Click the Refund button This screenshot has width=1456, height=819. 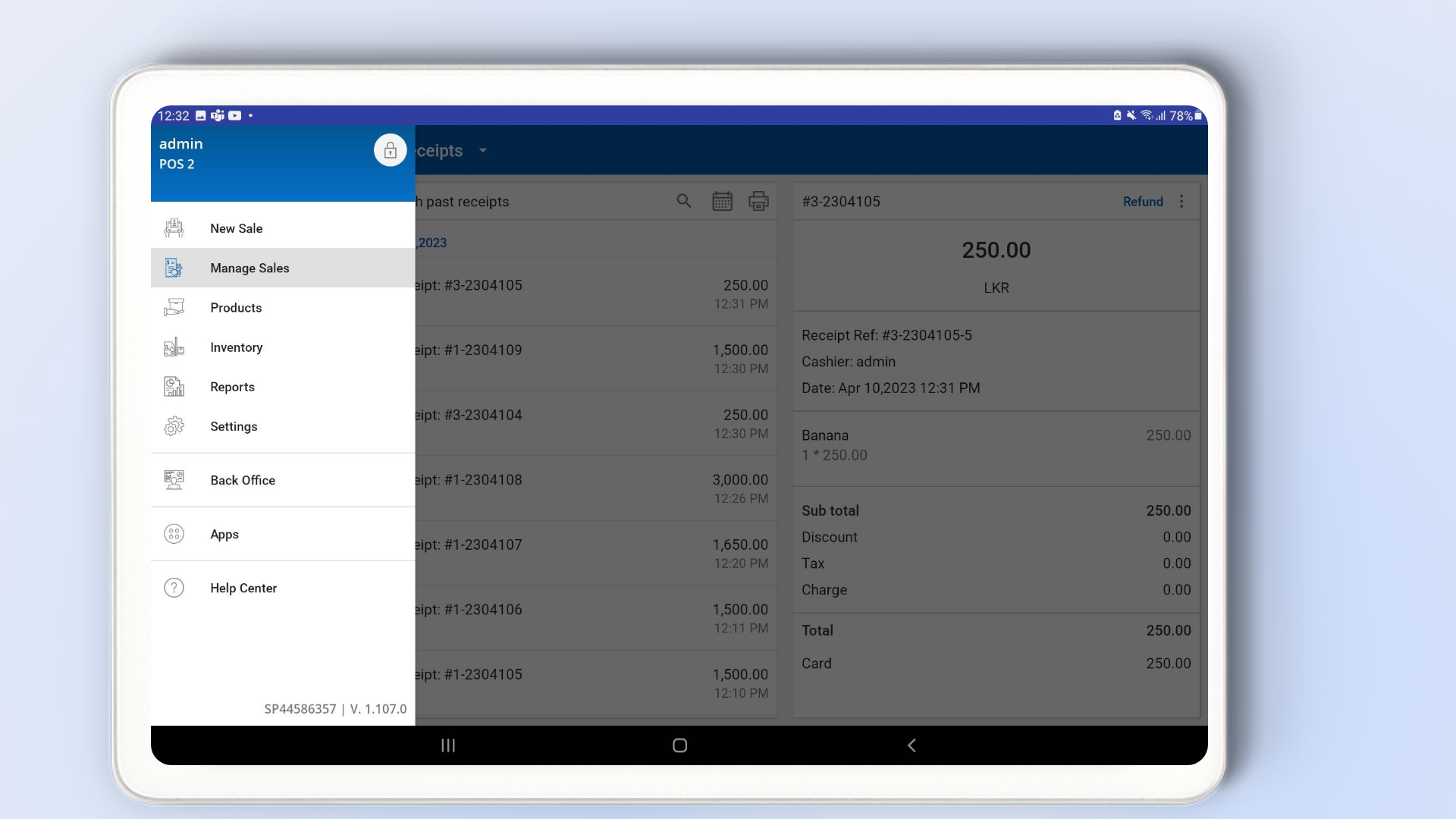(x=1142, y=201)
